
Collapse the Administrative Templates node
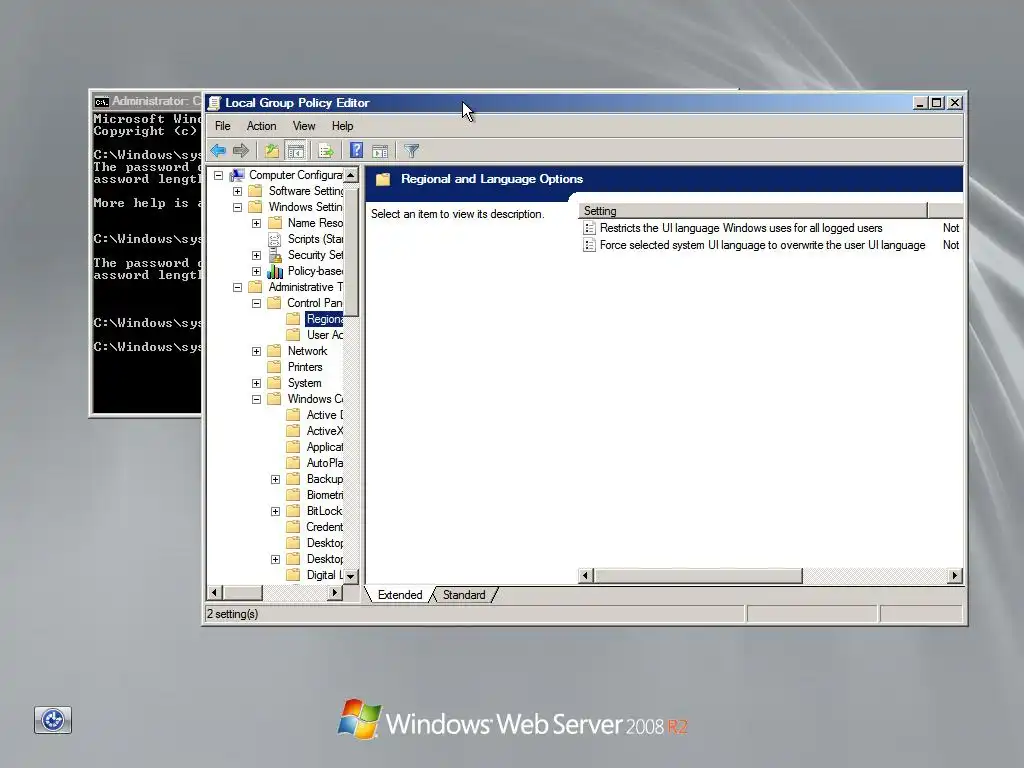point(238,287)
